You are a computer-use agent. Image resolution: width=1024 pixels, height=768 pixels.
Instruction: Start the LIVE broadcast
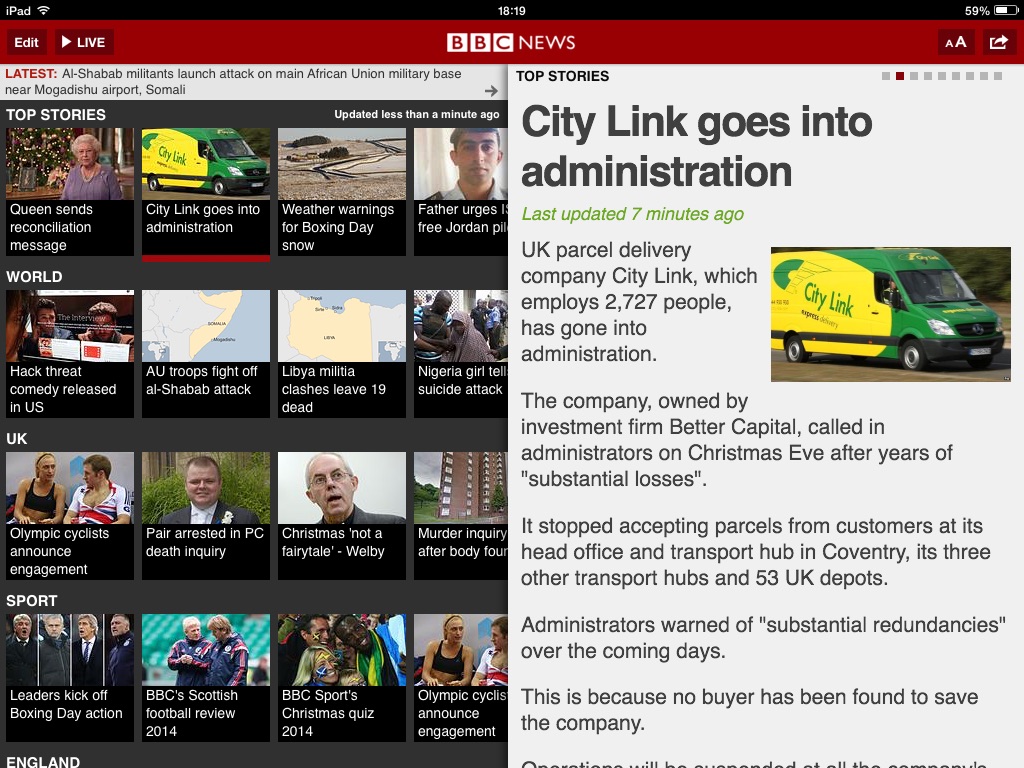tap(84, 42)
